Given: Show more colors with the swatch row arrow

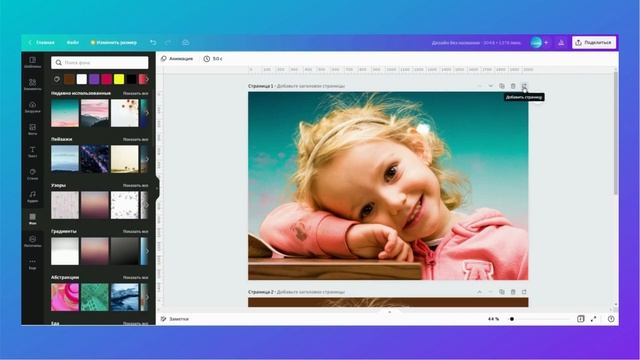Looking at the screenshot, I should [147, 79].
